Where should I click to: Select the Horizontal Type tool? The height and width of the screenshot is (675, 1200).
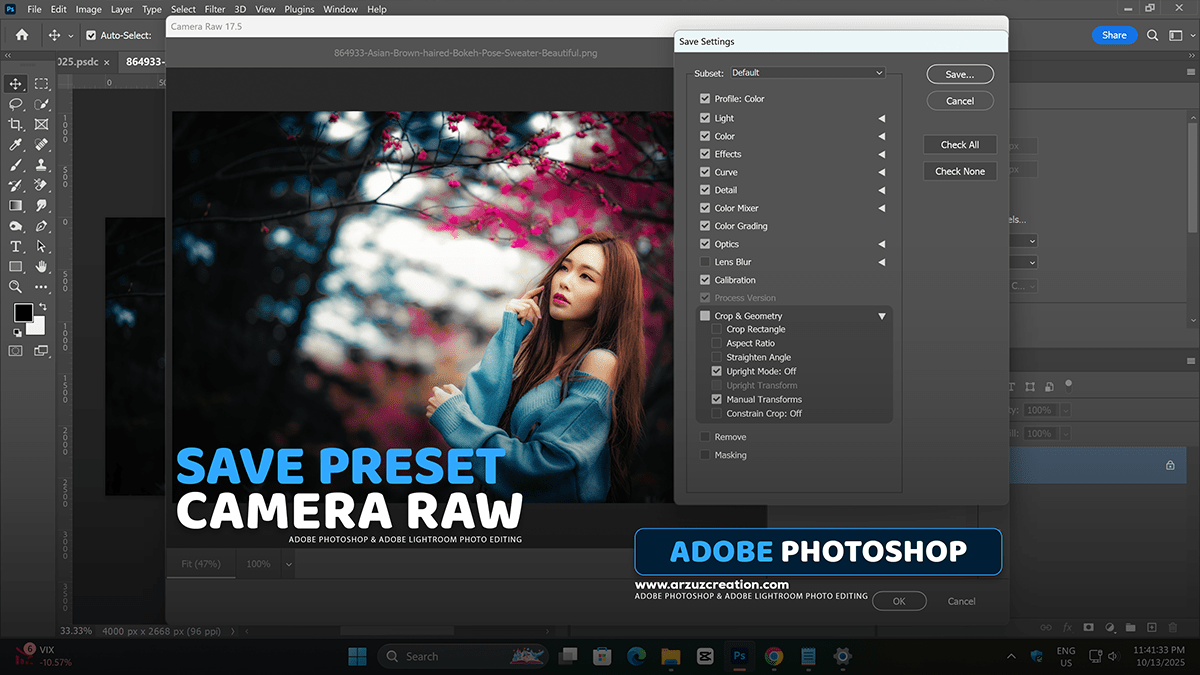pos(15,246)
